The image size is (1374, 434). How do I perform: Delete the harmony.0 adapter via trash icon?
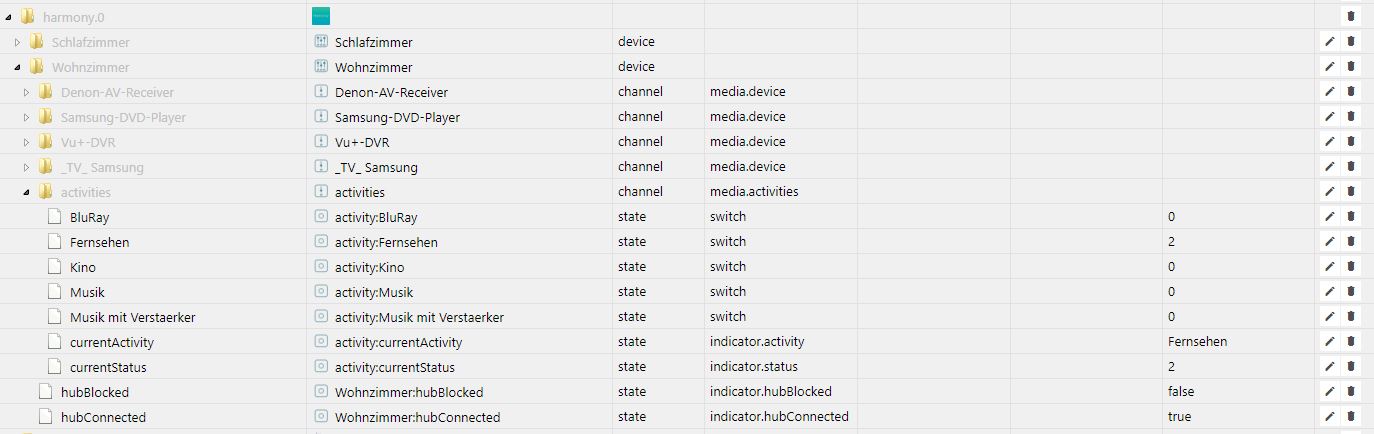coord(1351,16)
